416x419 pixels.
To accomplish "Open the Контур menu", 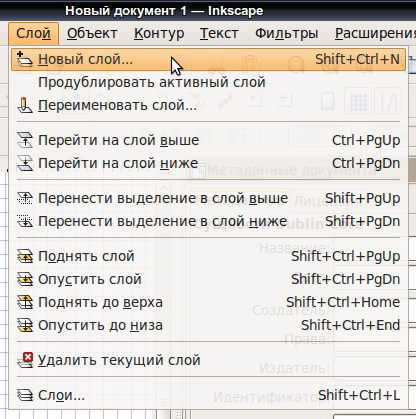I will tap(159, 33).
